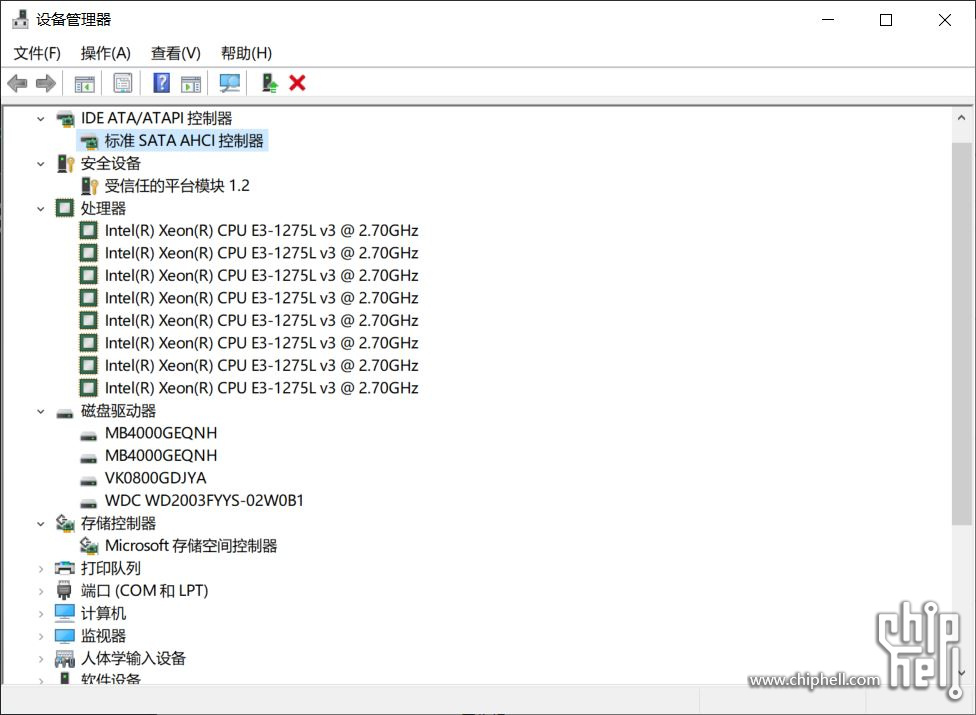Click the blue Help question-mark toolbar icon
The width and height of the screenshot is (976, 715).
point(162,83)
